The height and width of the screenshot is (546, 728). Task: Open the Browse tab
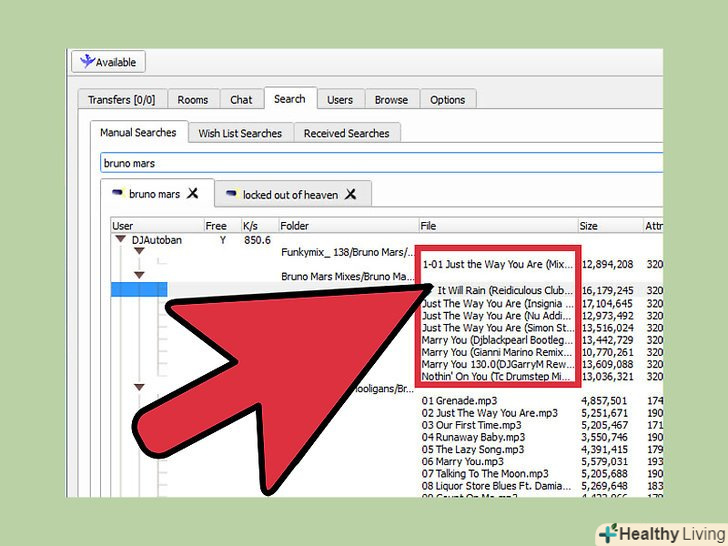[x=391, y=100]
